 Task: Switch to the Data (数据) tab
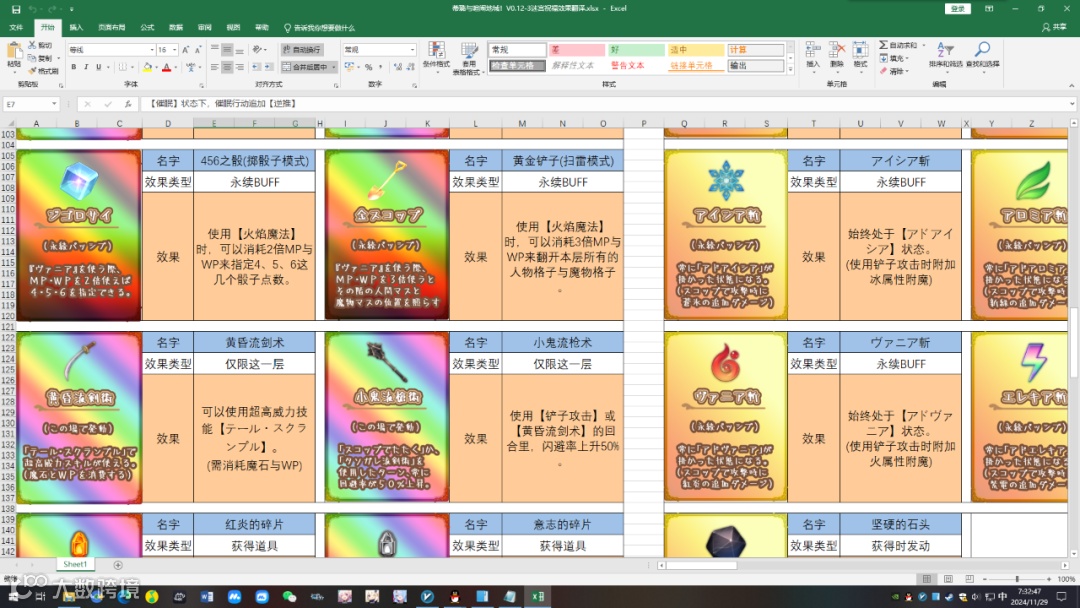(176, 28)
